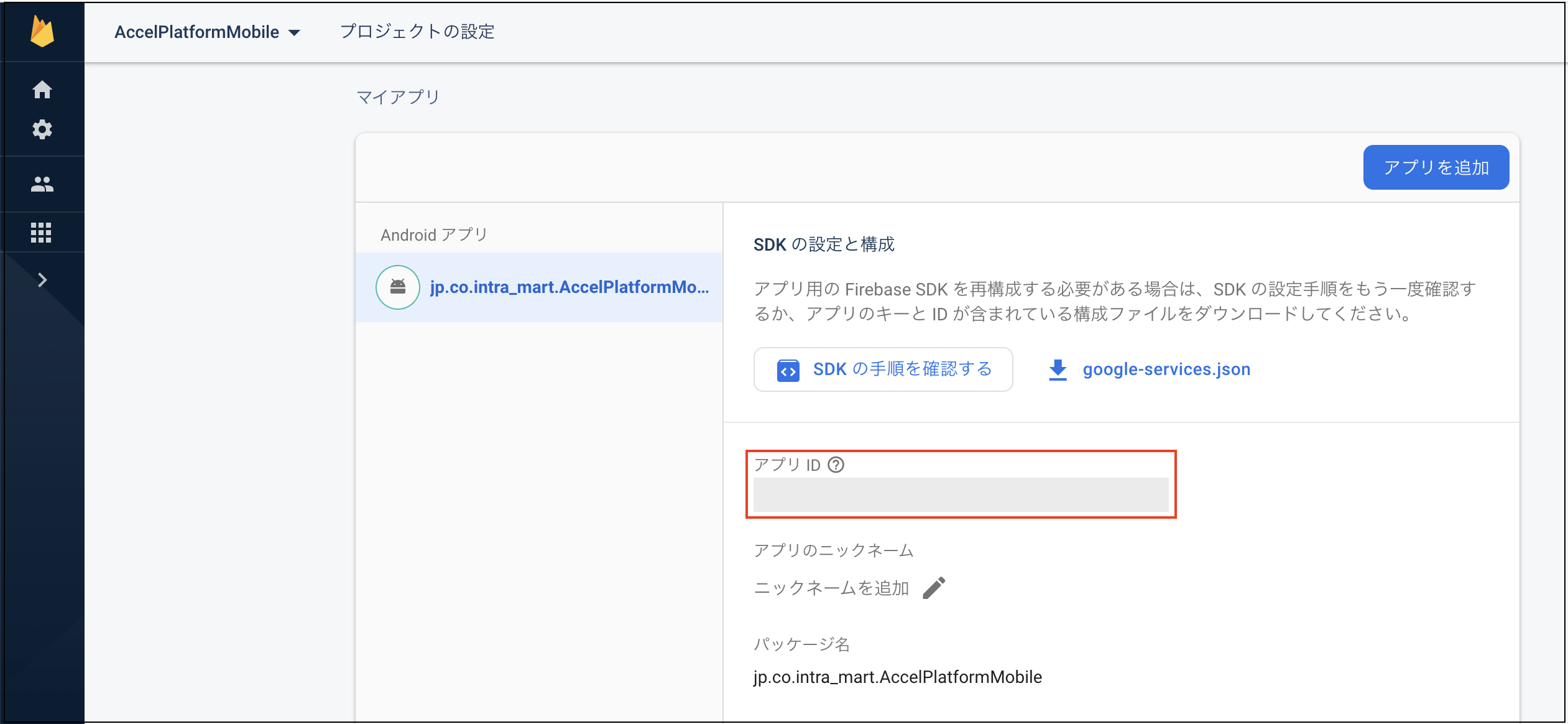Screen dimensions: 1568x724
Task: Select the jp.co.intra_mart.AccelPlatformMo... Android app
Action: (x=540, y=287)
